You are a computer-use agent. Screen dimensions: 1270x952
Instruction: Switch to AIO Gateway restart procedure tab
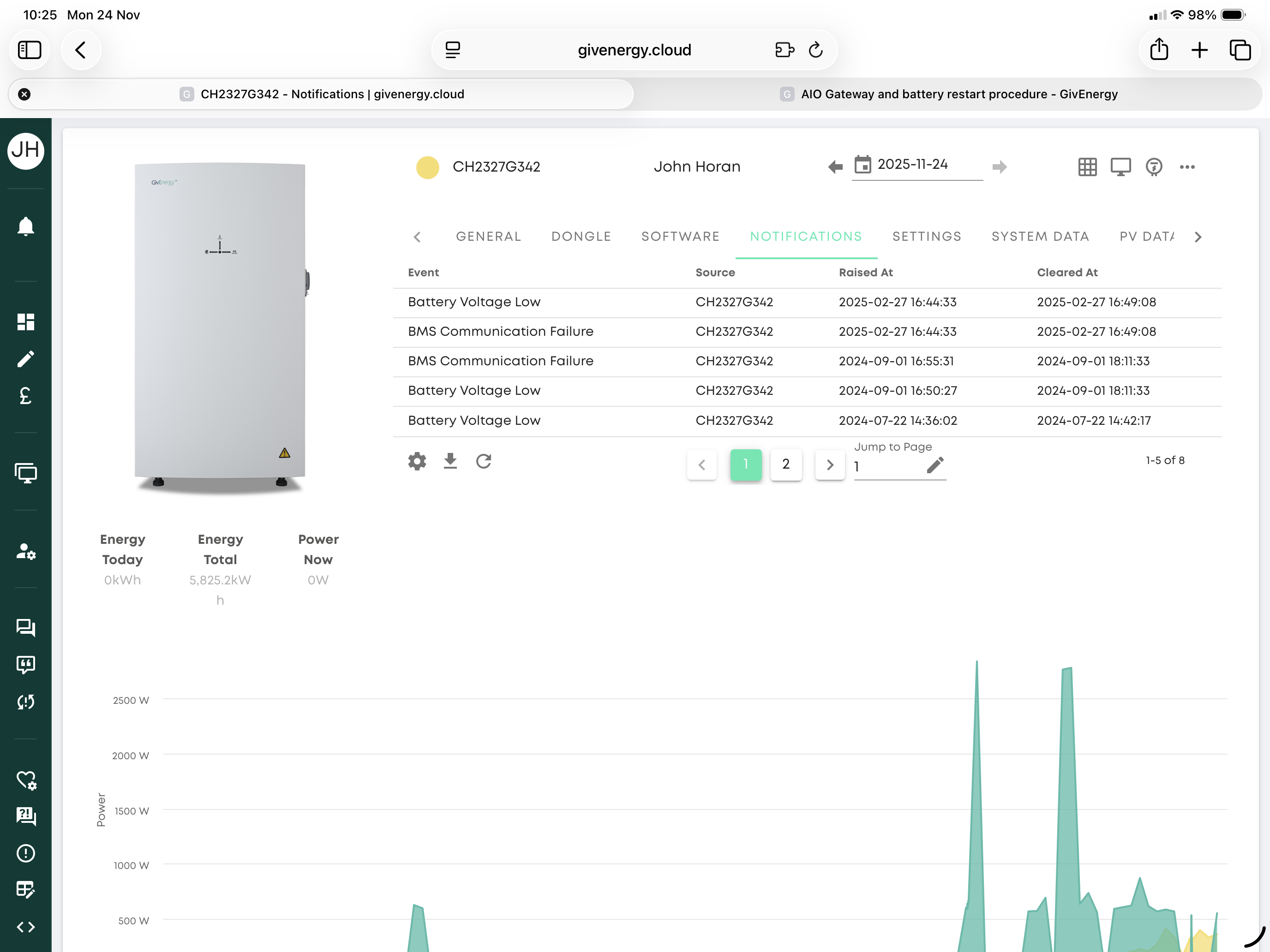[x=948, y=94]
